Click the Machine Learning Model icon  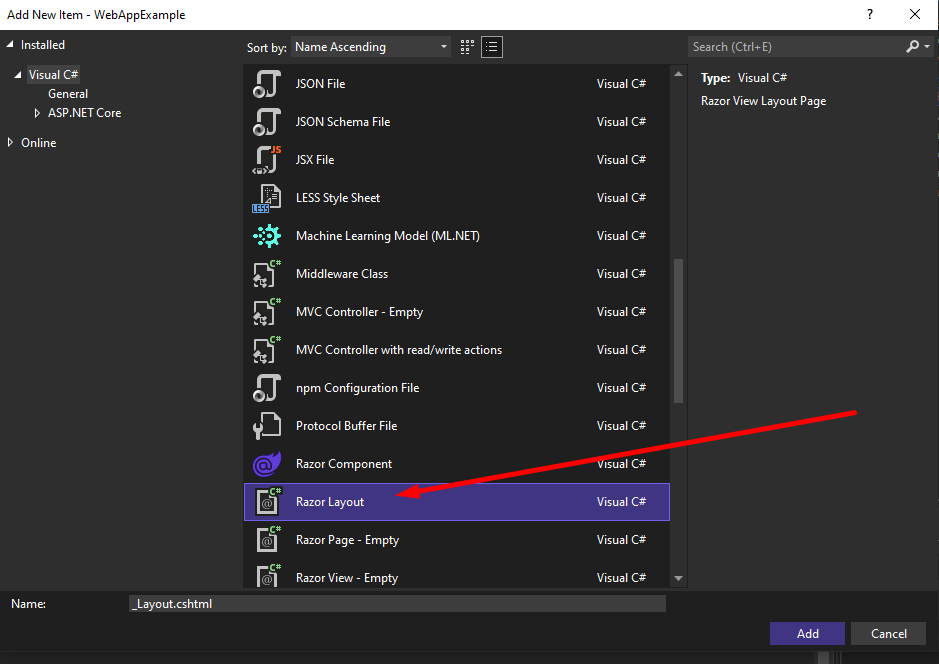point(266,236)
